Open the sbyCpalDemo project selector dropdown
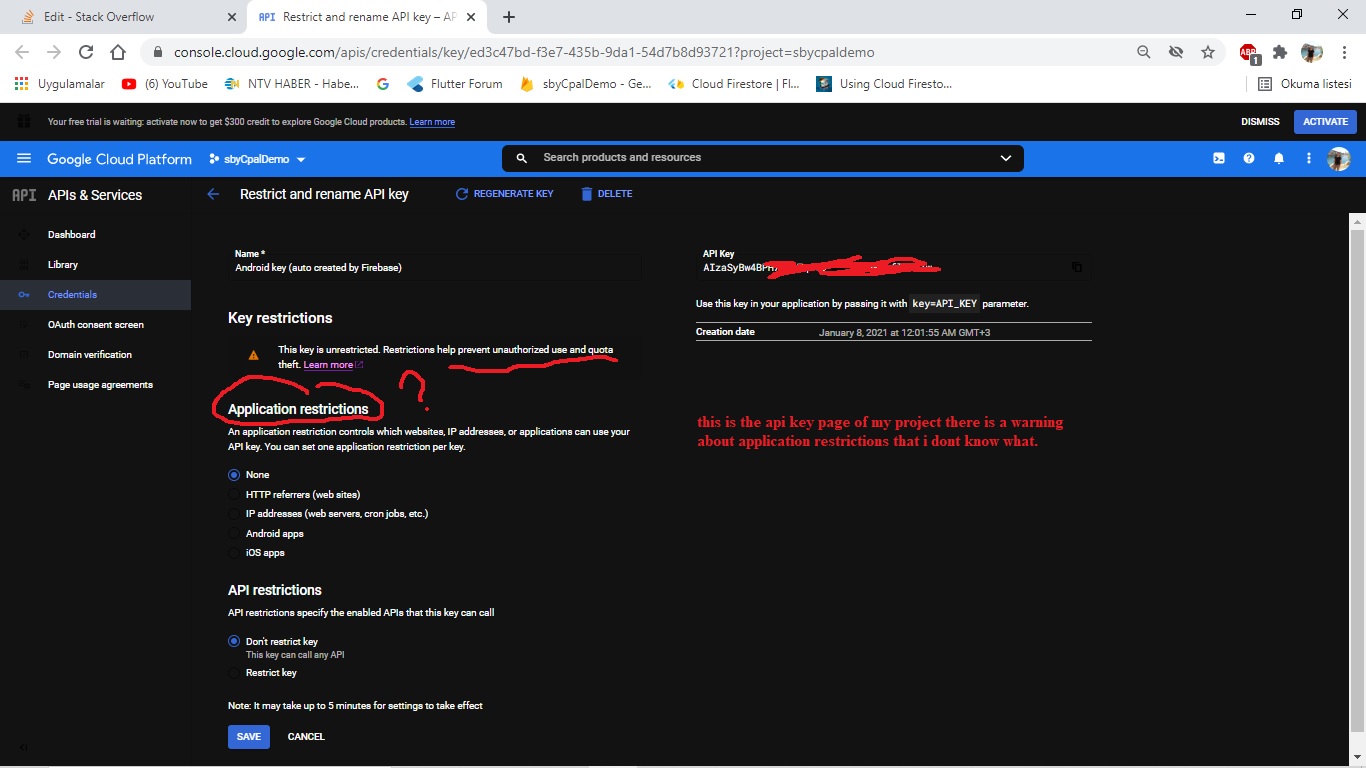This screenshot has height=772, width=1366. pyautogui.click(x=257, y=159)
